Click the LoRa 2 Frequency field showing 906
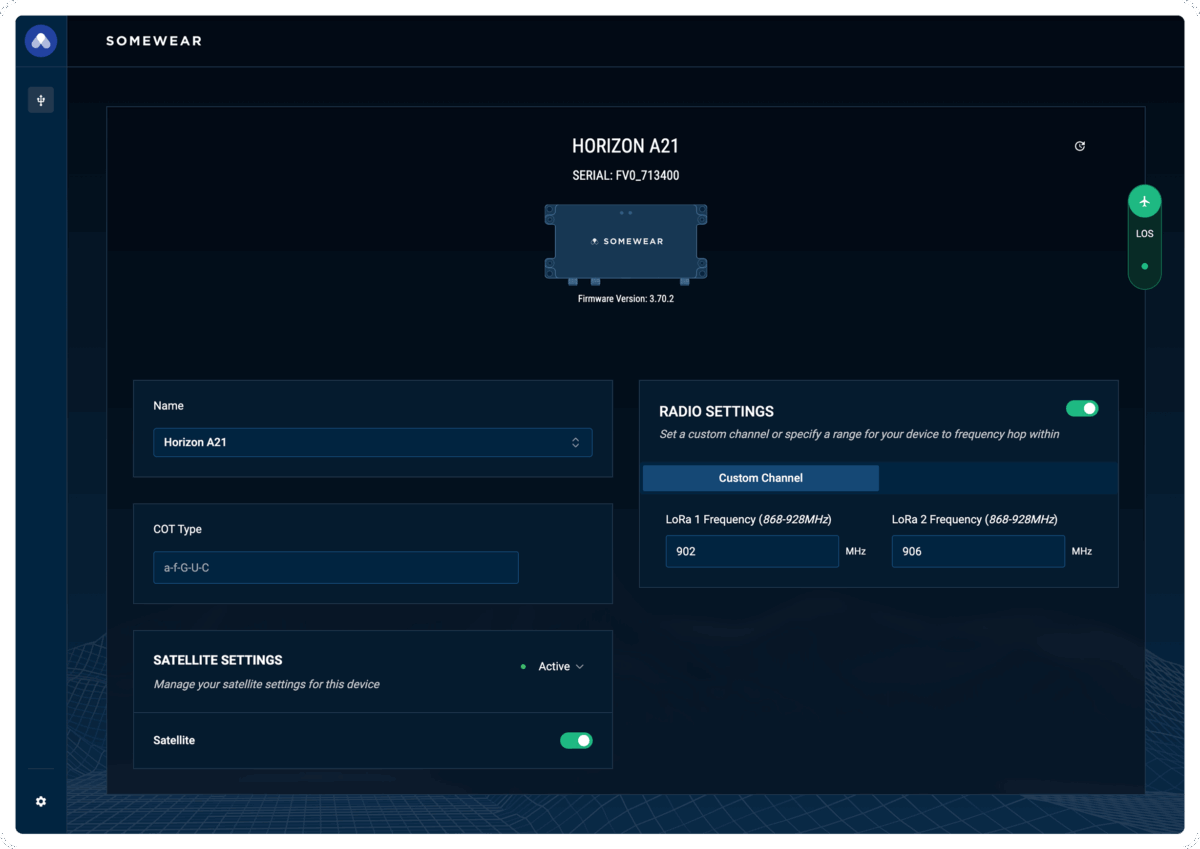The height and width of the screenshot is (849, 1200). pyautogui.click(x=978, y=551)
